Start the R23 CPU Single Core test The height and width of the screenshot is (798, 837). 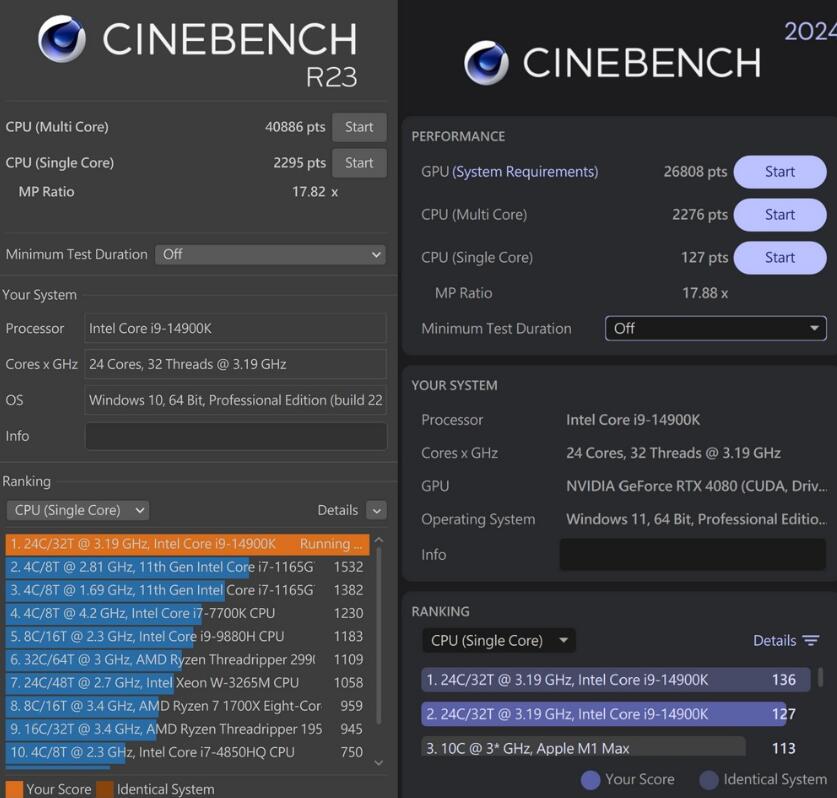(359, 163)
